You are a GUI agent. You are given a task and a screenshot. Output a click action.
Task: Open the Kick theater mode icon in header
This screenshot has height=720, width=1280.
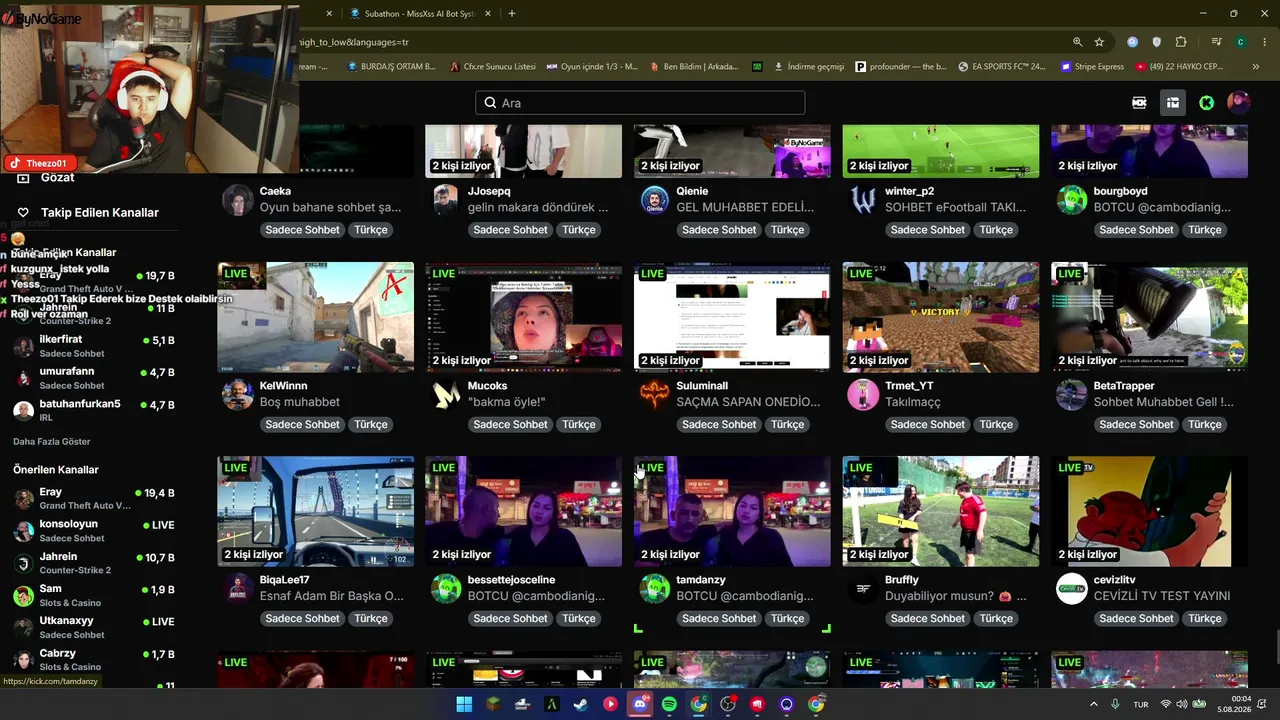(x=1139, y=102)
